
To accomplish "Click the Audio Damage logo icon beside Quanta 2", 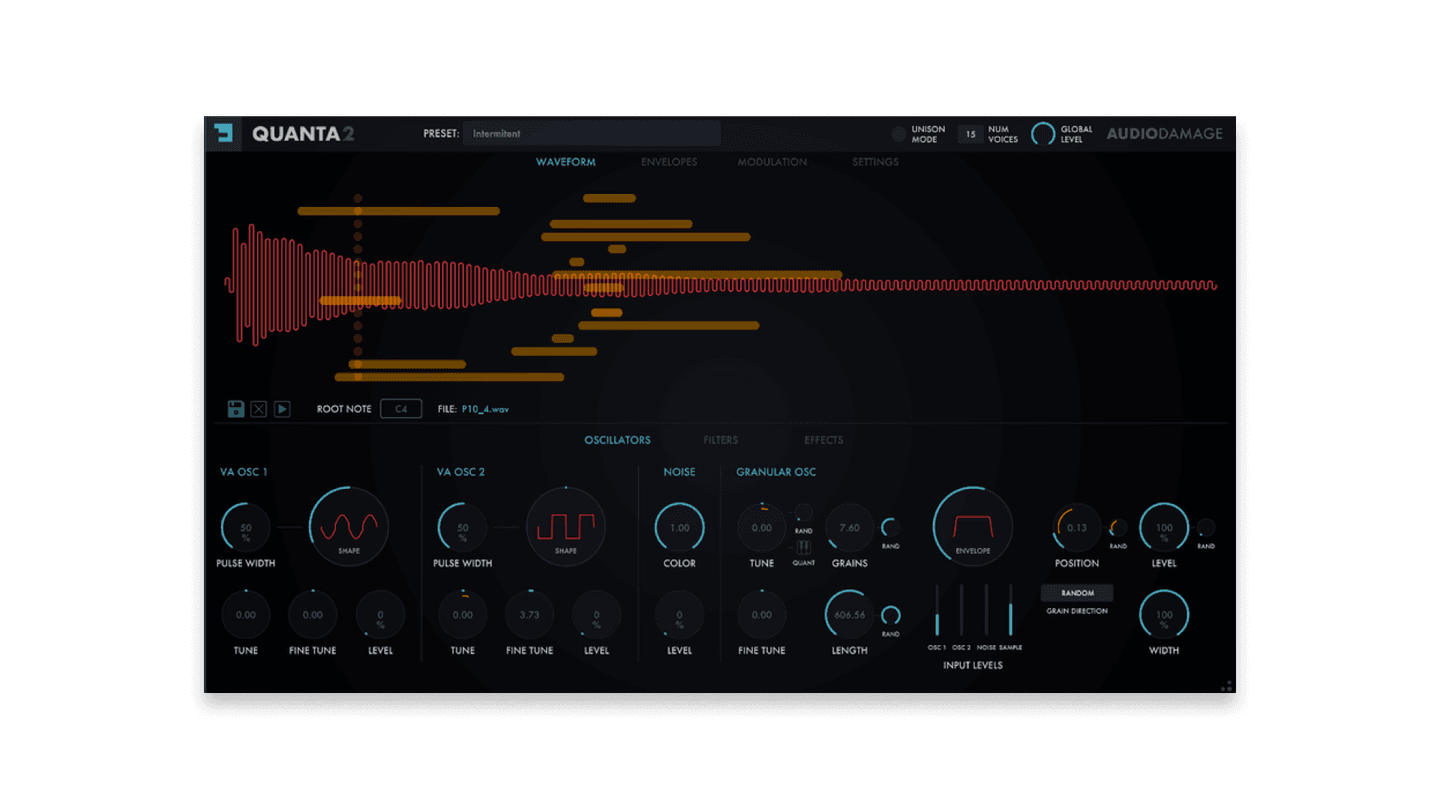I will tap(223, 133).
